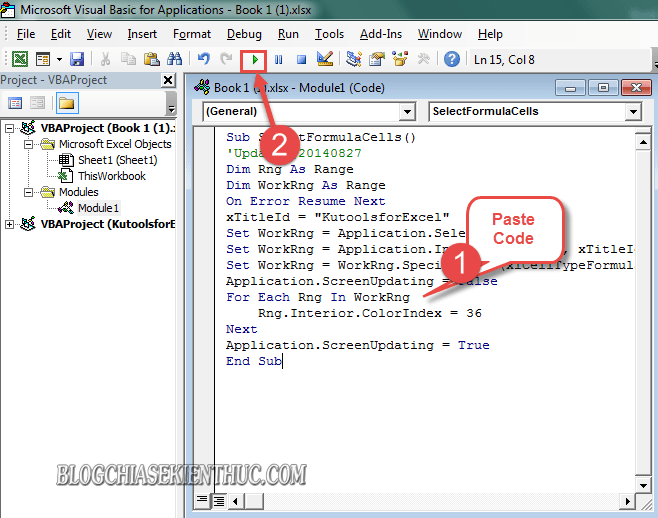Click the horizontal scrollbar left arrow
The width and height of the screenshot is (658, 518).
235,501
